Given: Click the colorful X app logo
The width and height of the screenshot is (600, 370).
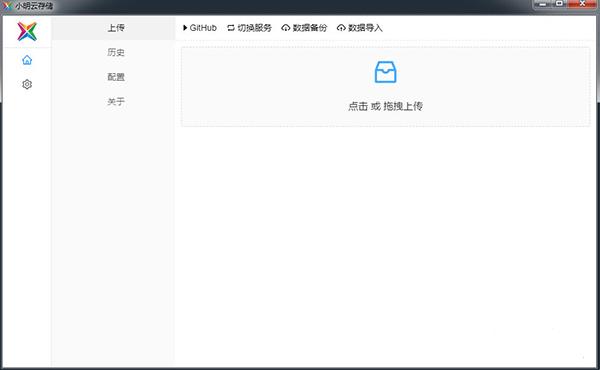Looking at the screenshot, I should point(27,31).
